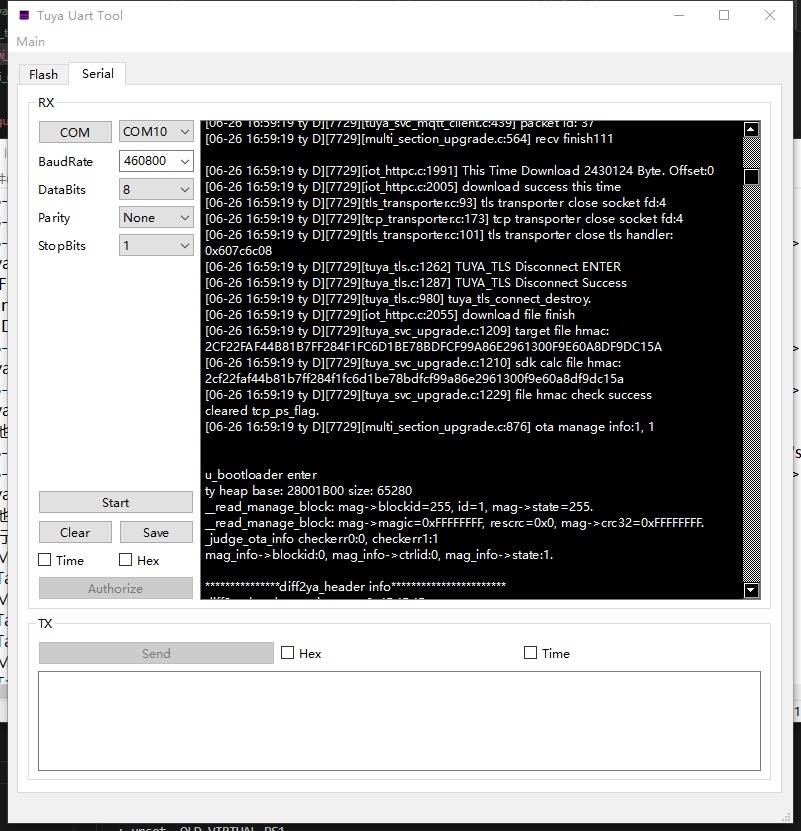
Task: Click the 'ty heap base: 28001B00' log line
Action: (x=309, y=491)
